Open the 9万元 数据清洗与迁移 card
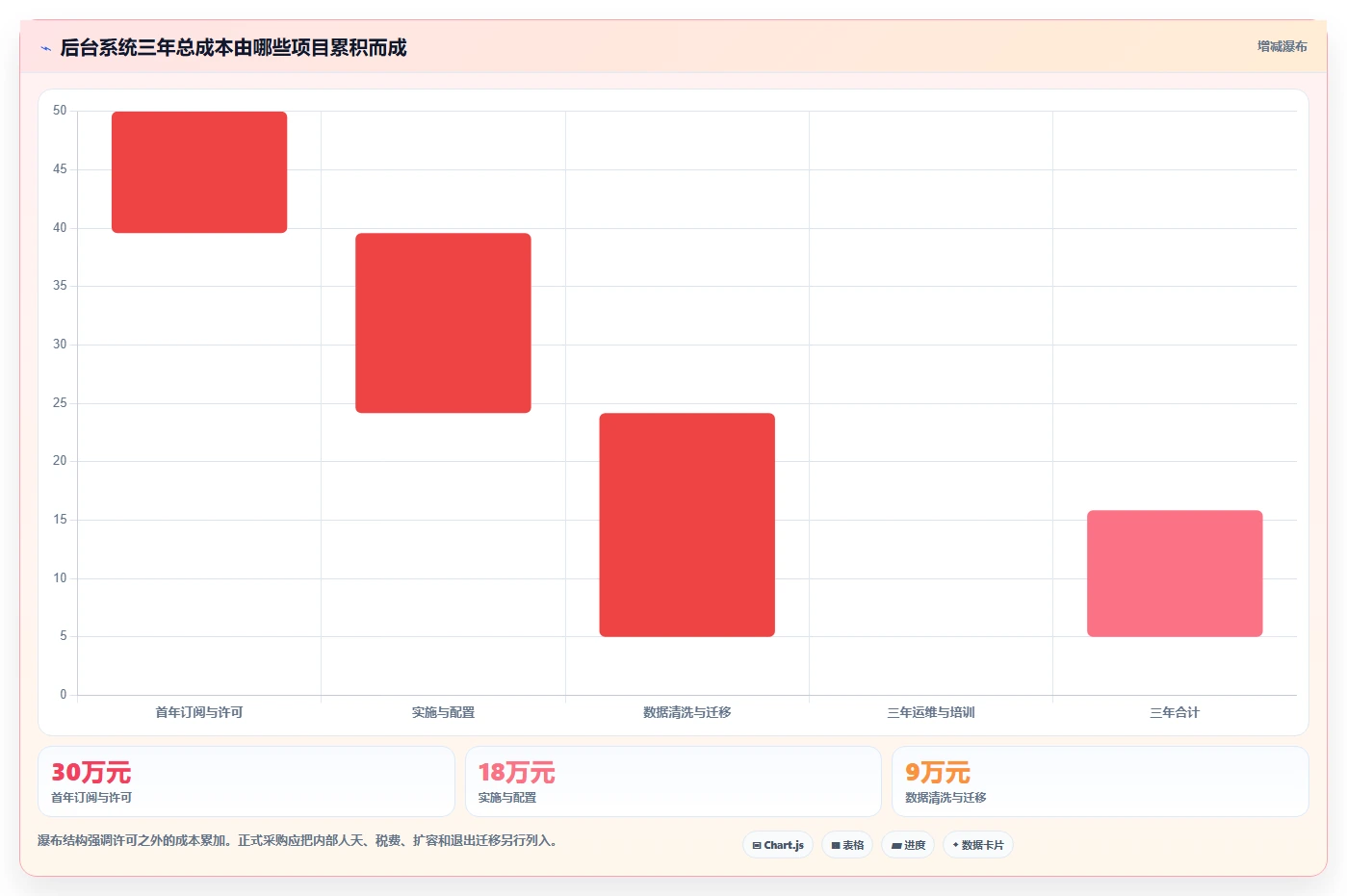Image resolution: width=1347 pixels, height=896 pixels. pos(1100,781)
